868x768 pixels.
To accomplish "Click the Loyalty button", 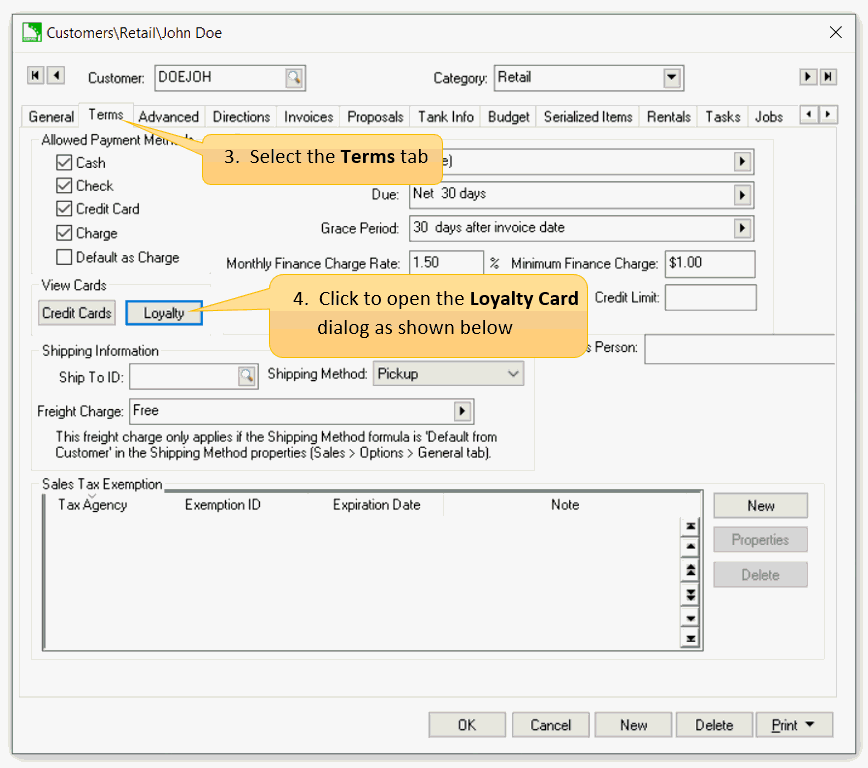I will click(x=164, y=313).
